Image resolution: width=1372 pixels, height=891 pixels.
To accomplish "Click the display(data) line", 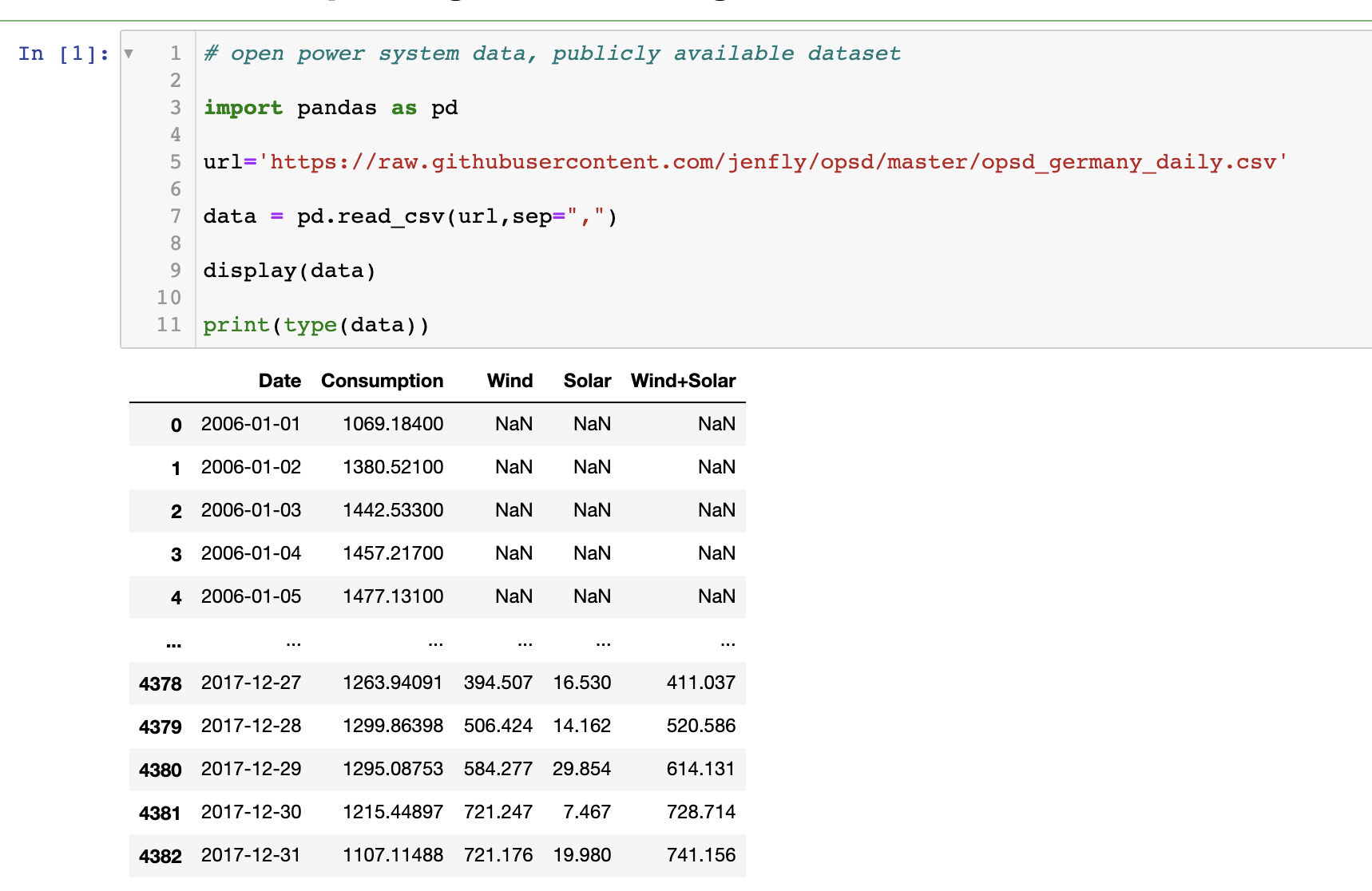I will (x=289, y=270).
